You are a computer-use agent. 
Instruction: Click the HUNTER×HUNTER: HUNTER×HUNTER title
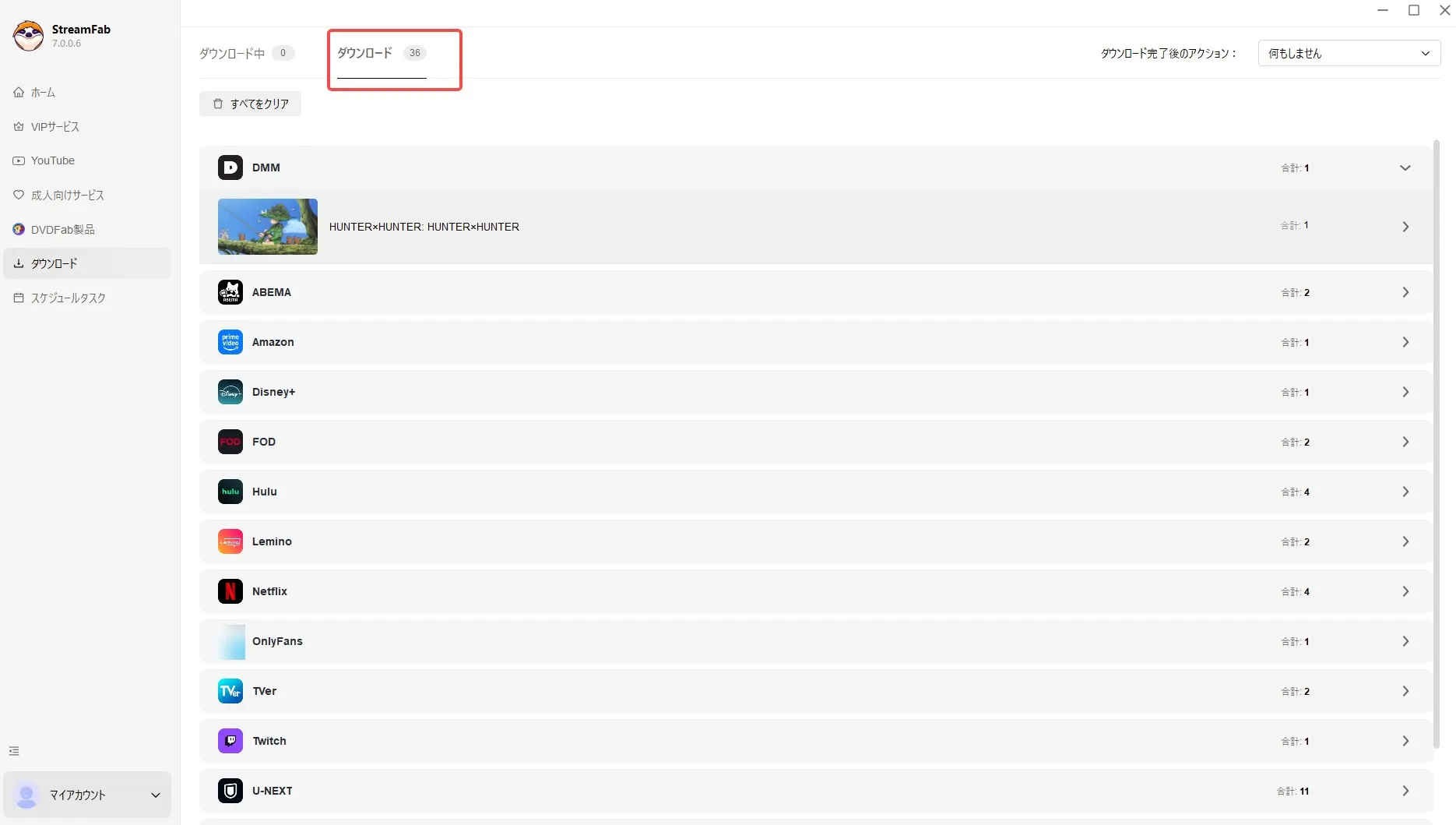click(424, 227)
